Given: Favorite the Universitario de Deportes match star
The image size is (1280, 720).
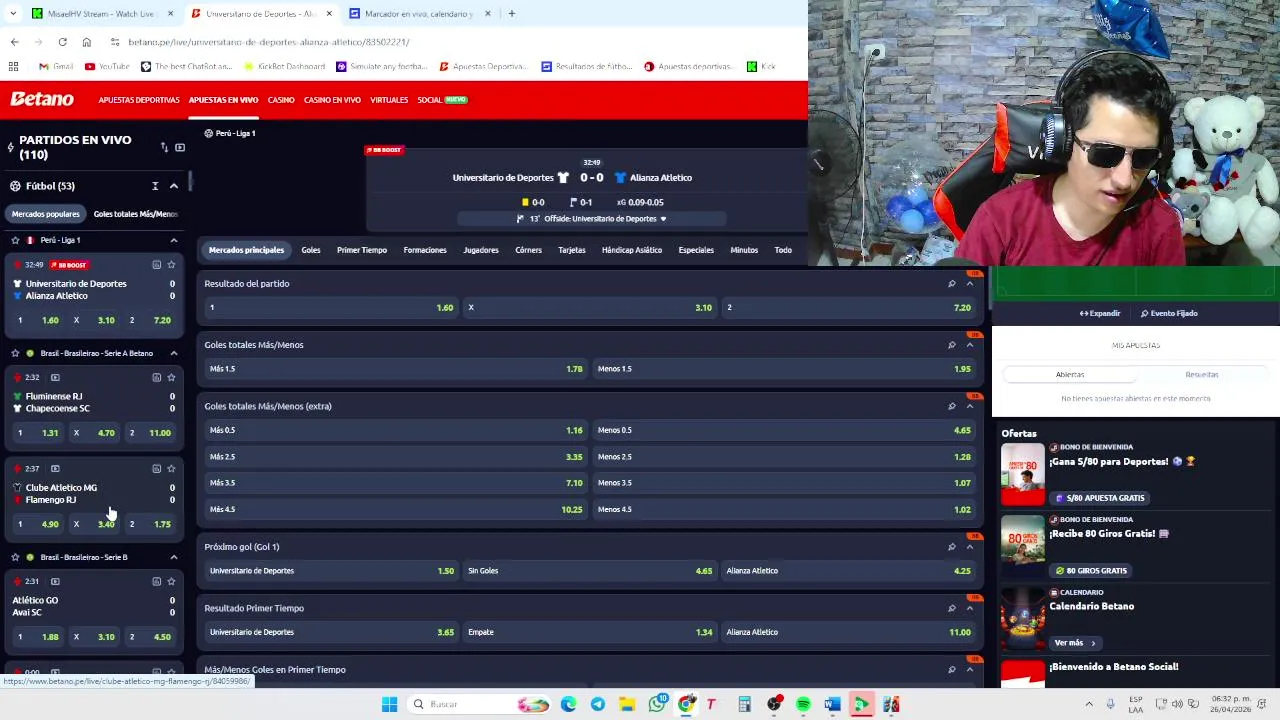Looking at the screenshot, I should 171,265.
